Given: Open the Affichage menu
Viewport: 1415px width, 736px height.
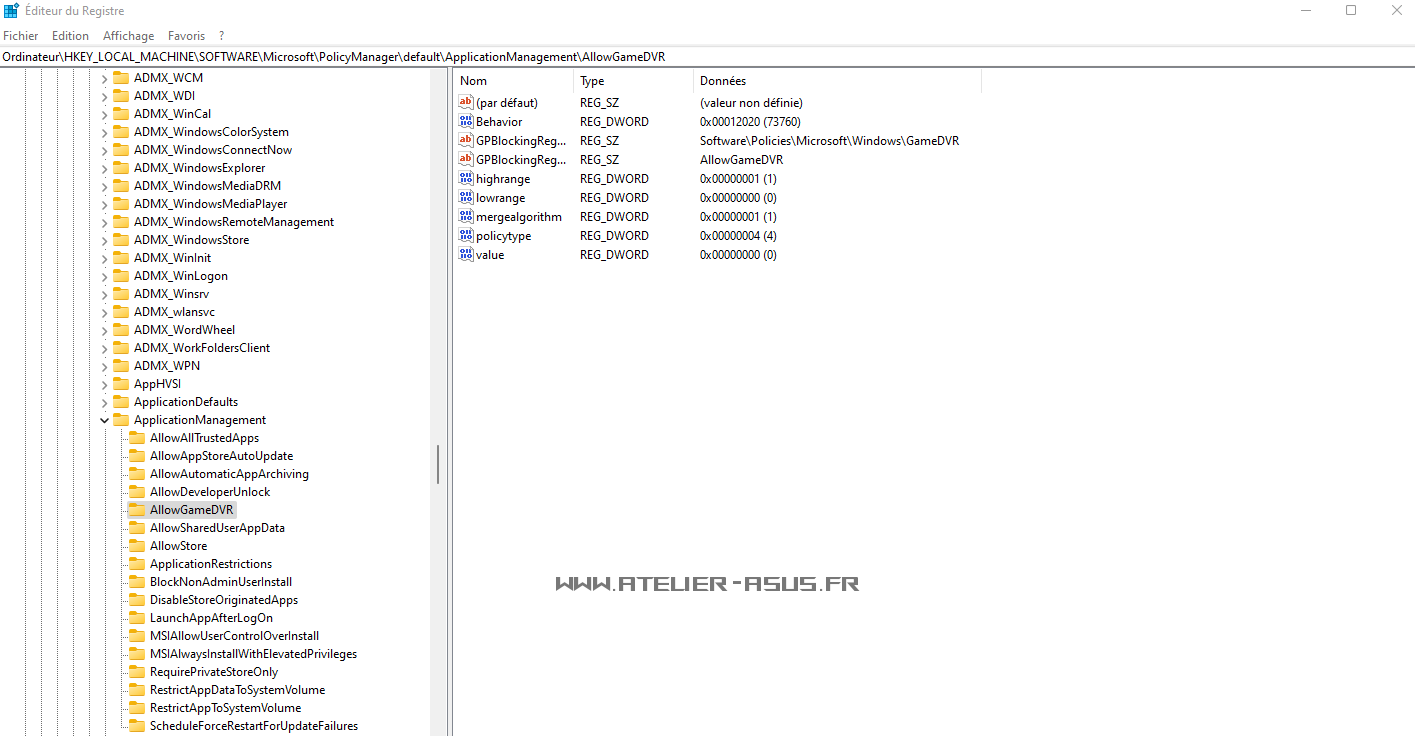Looking at the screenshot, I should pos(128,36).
